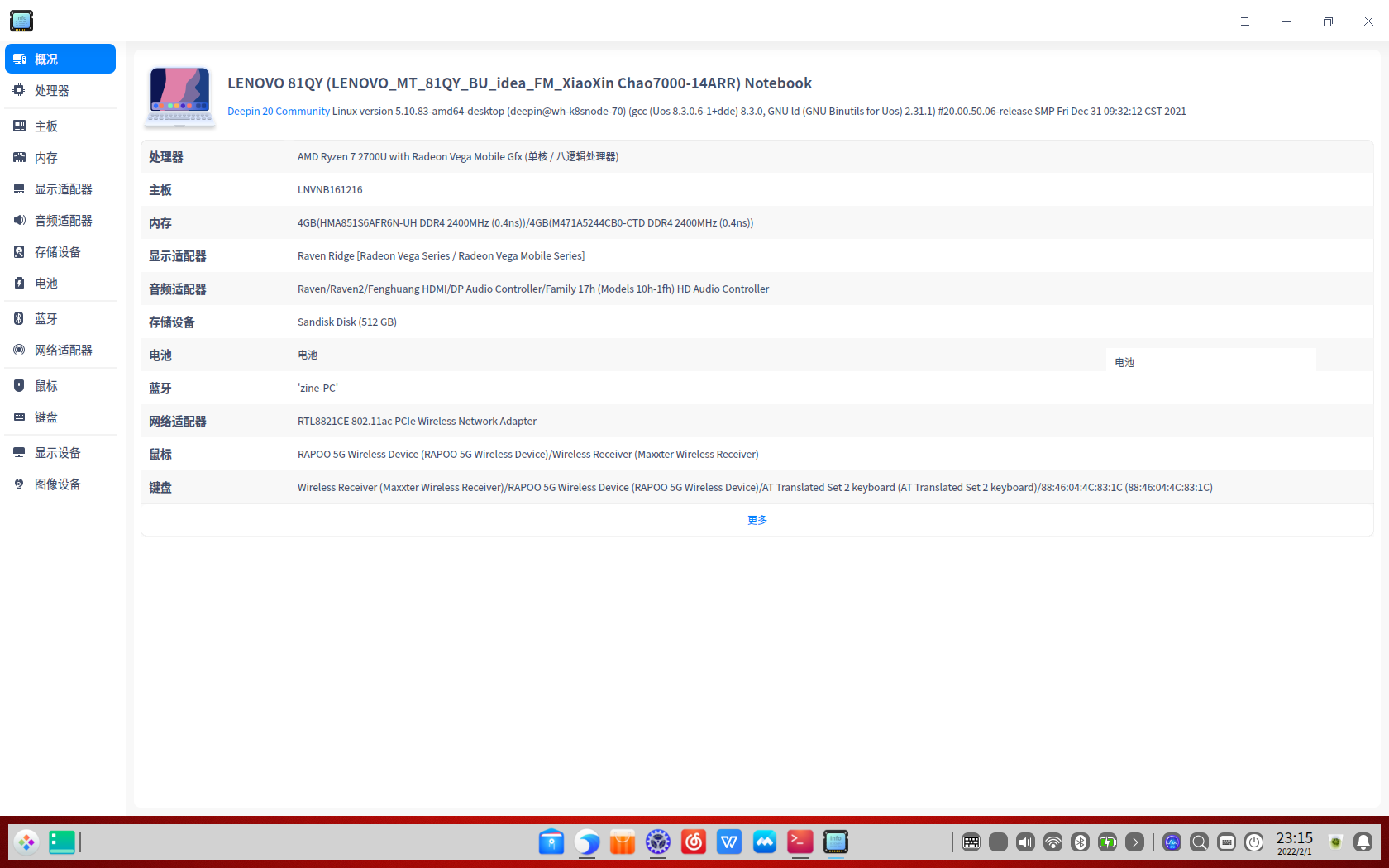Click the LENOVO 81QY notebook title
The width and height of the screenshot is (1389, 868).
pos(519,83)
